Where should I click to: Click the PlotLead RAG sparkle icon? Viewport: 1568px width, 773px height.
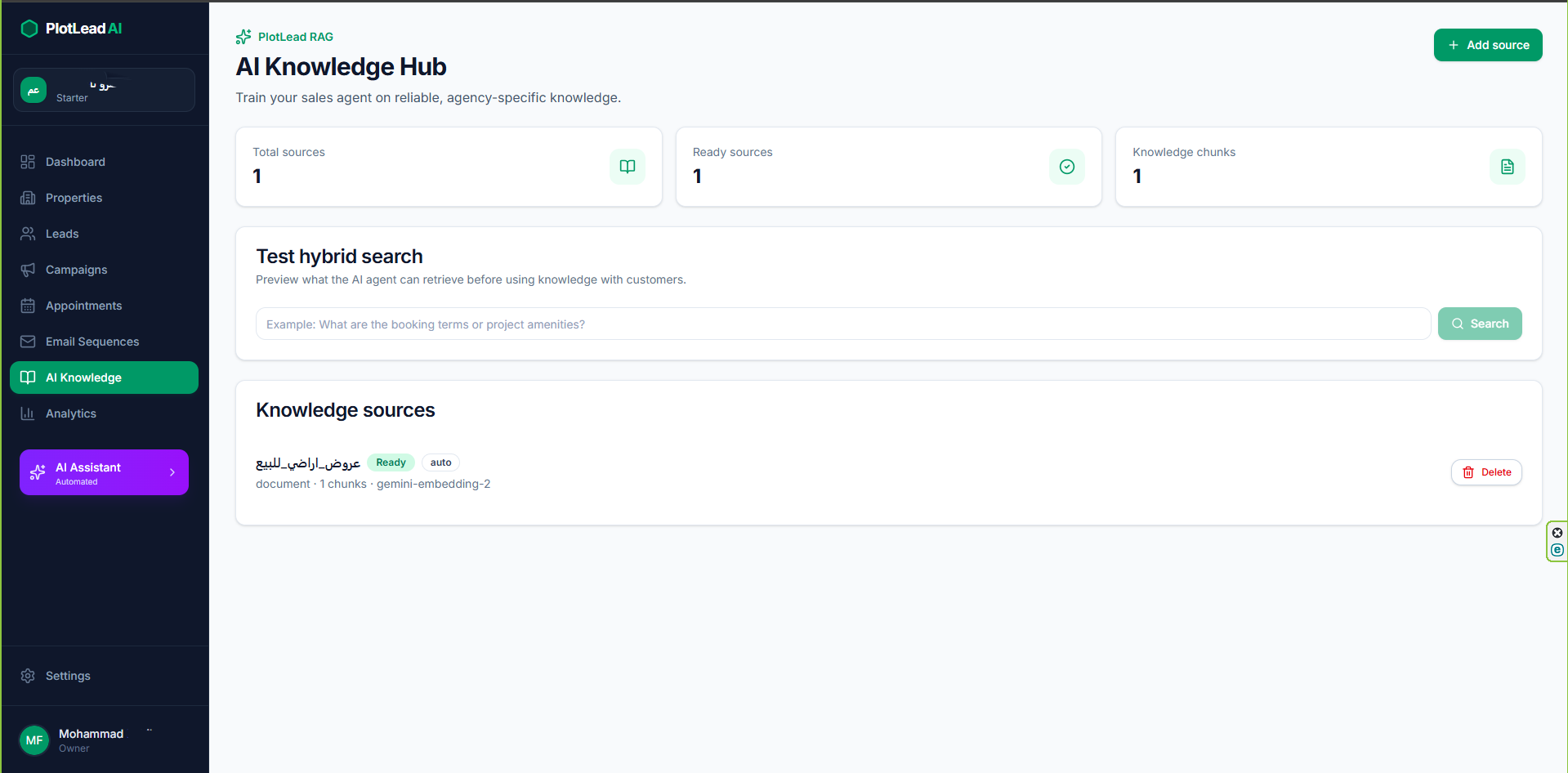click(243, 37)
